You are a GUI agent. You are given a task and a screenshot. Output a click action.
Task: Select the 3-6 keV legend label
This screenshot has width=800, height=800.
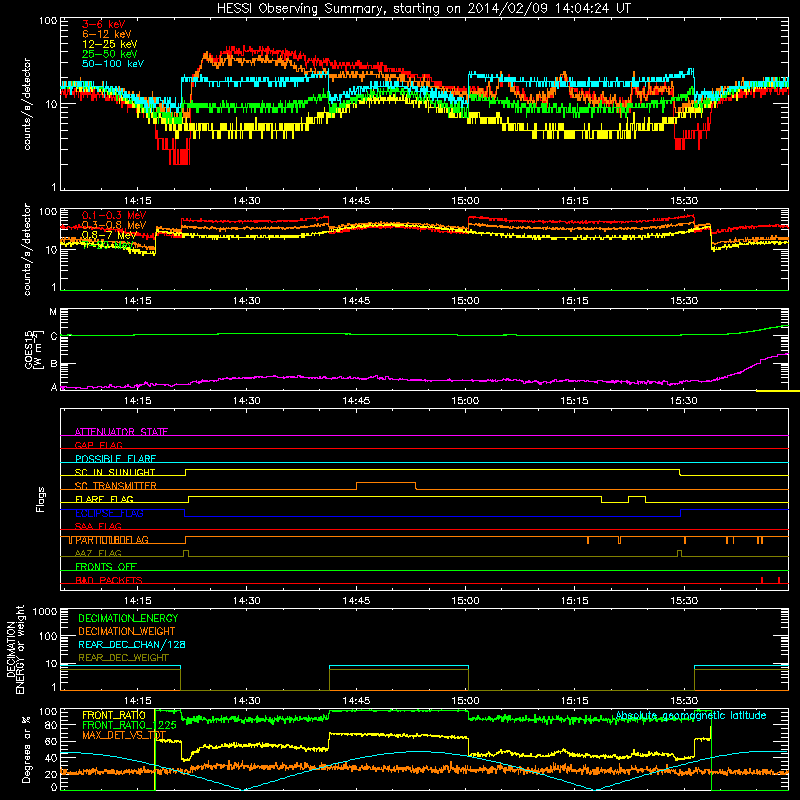pos(103,24)
